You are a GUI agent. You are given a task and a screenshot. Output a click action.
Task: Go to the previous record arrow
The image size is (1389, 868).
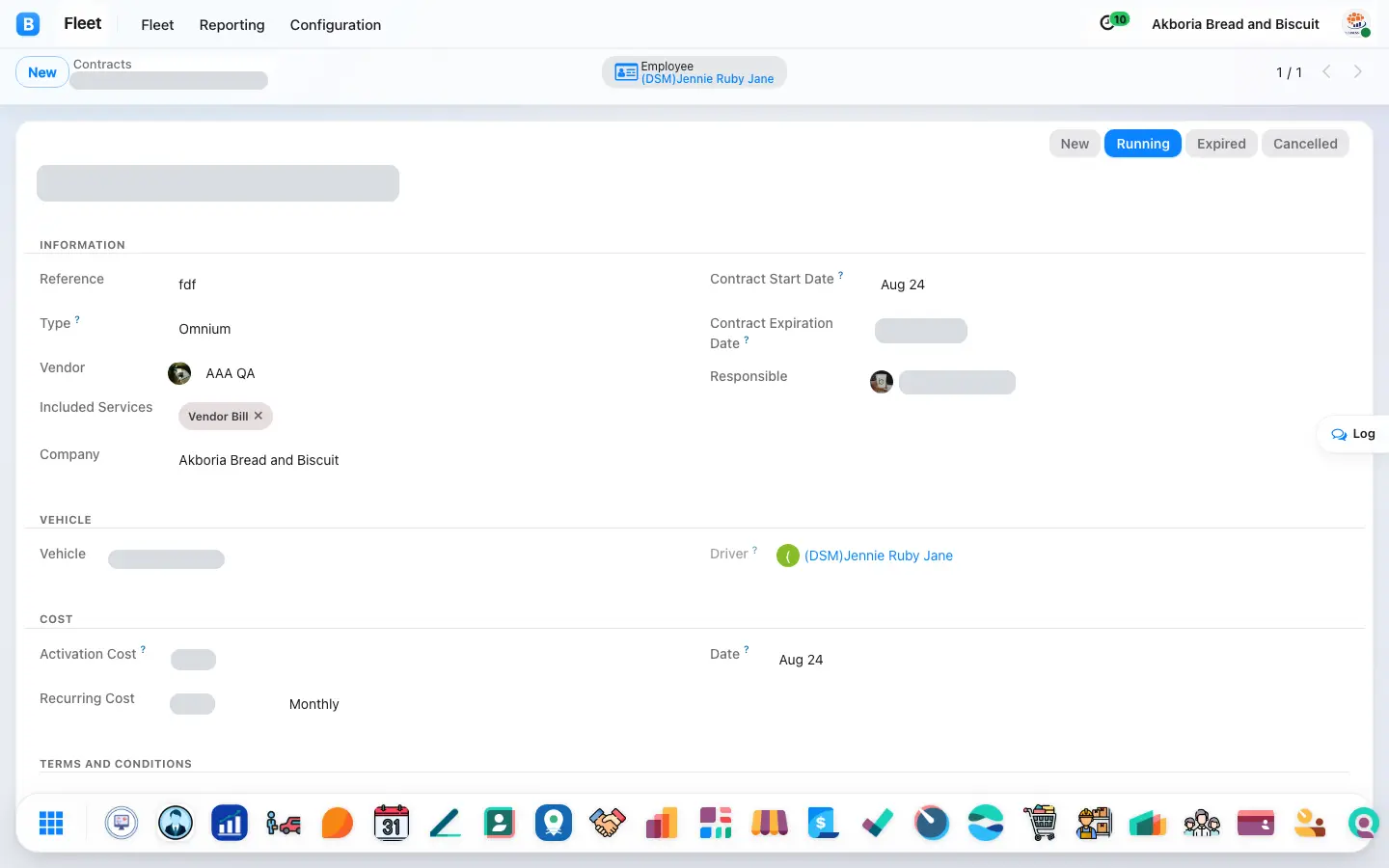tap(1327, 71)
